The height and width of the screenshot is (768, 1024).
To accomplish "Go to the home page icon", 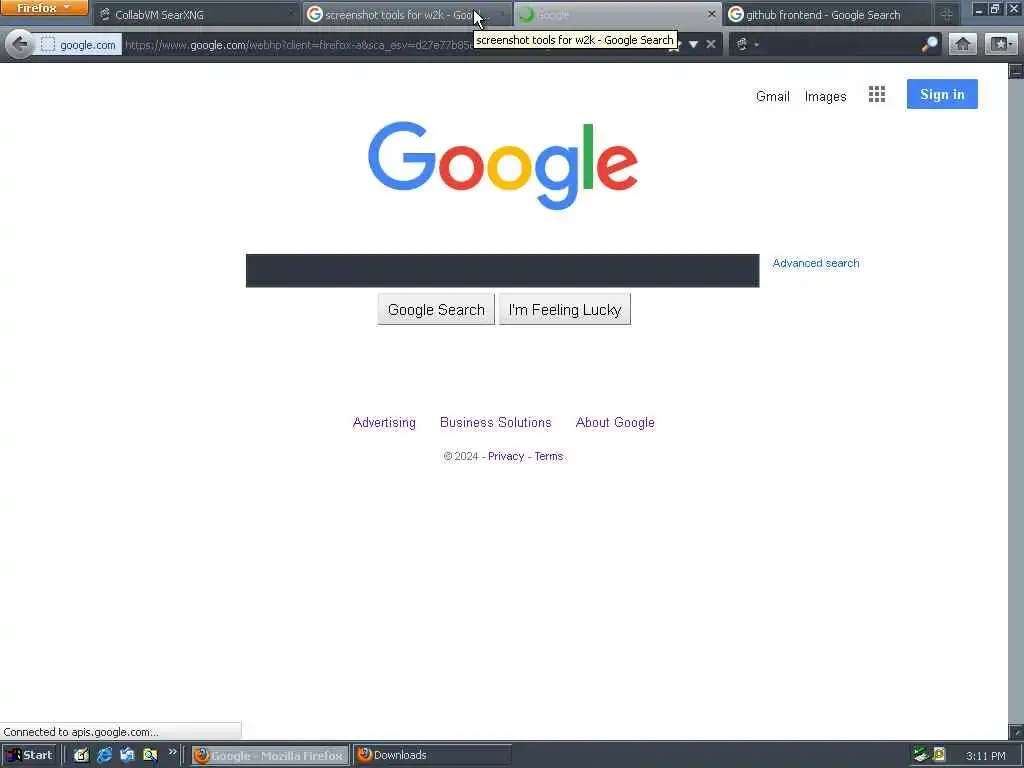I will pyautogui.click(x=963, y=44).
